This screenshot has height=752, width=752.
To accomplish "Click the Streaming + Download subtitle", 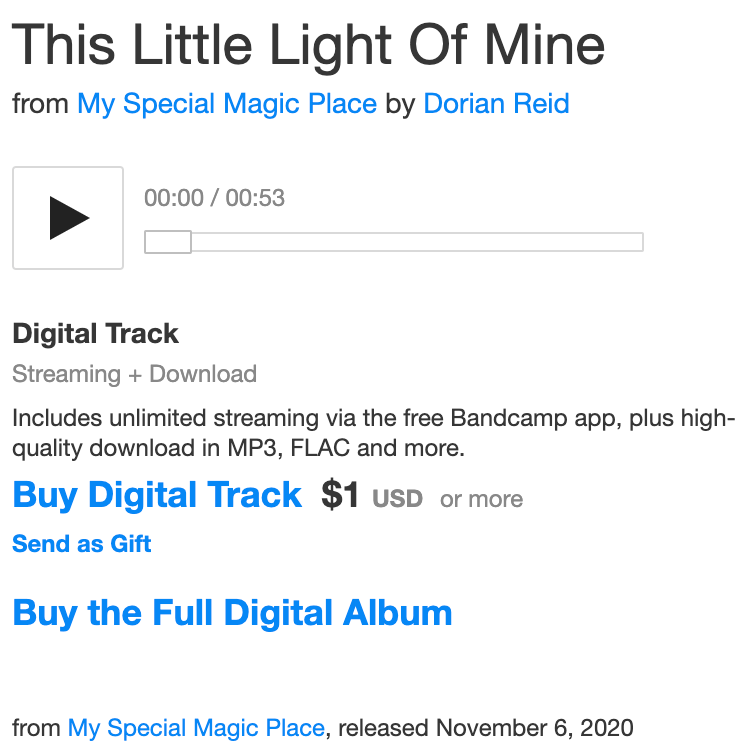I will tap(134, 374).
